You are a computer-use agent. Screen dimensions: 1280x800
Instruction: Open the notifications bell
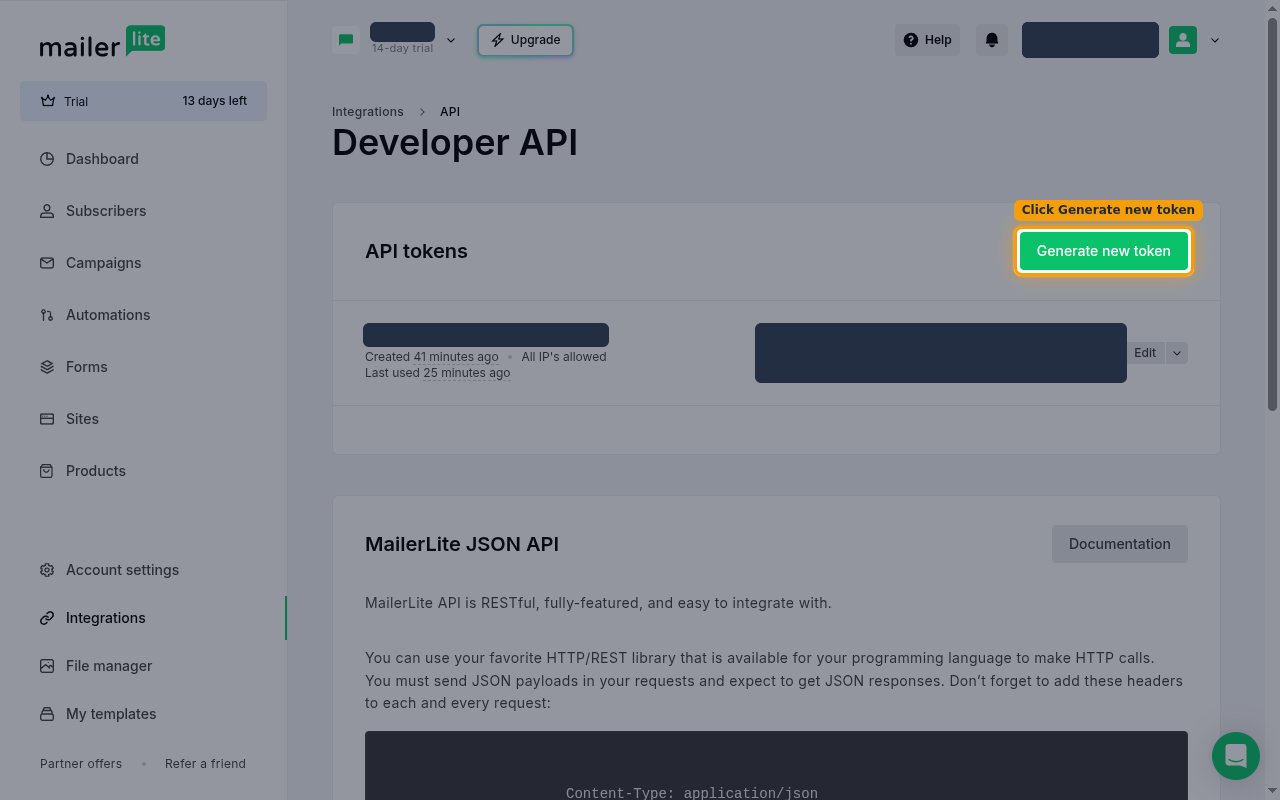(x=992, y=40)
